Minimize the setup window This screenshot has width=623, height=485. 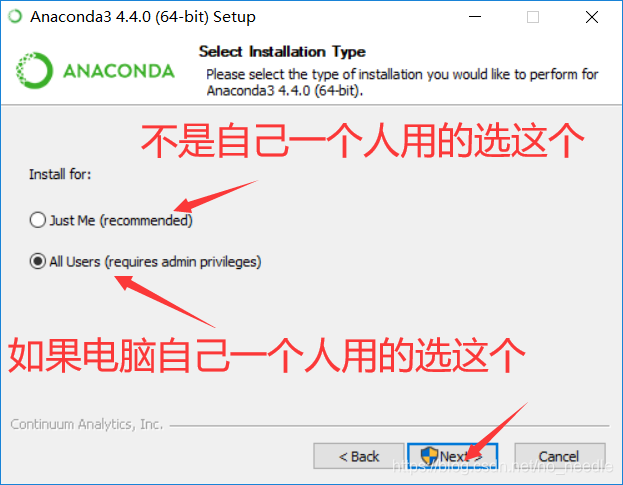[475, 17]
